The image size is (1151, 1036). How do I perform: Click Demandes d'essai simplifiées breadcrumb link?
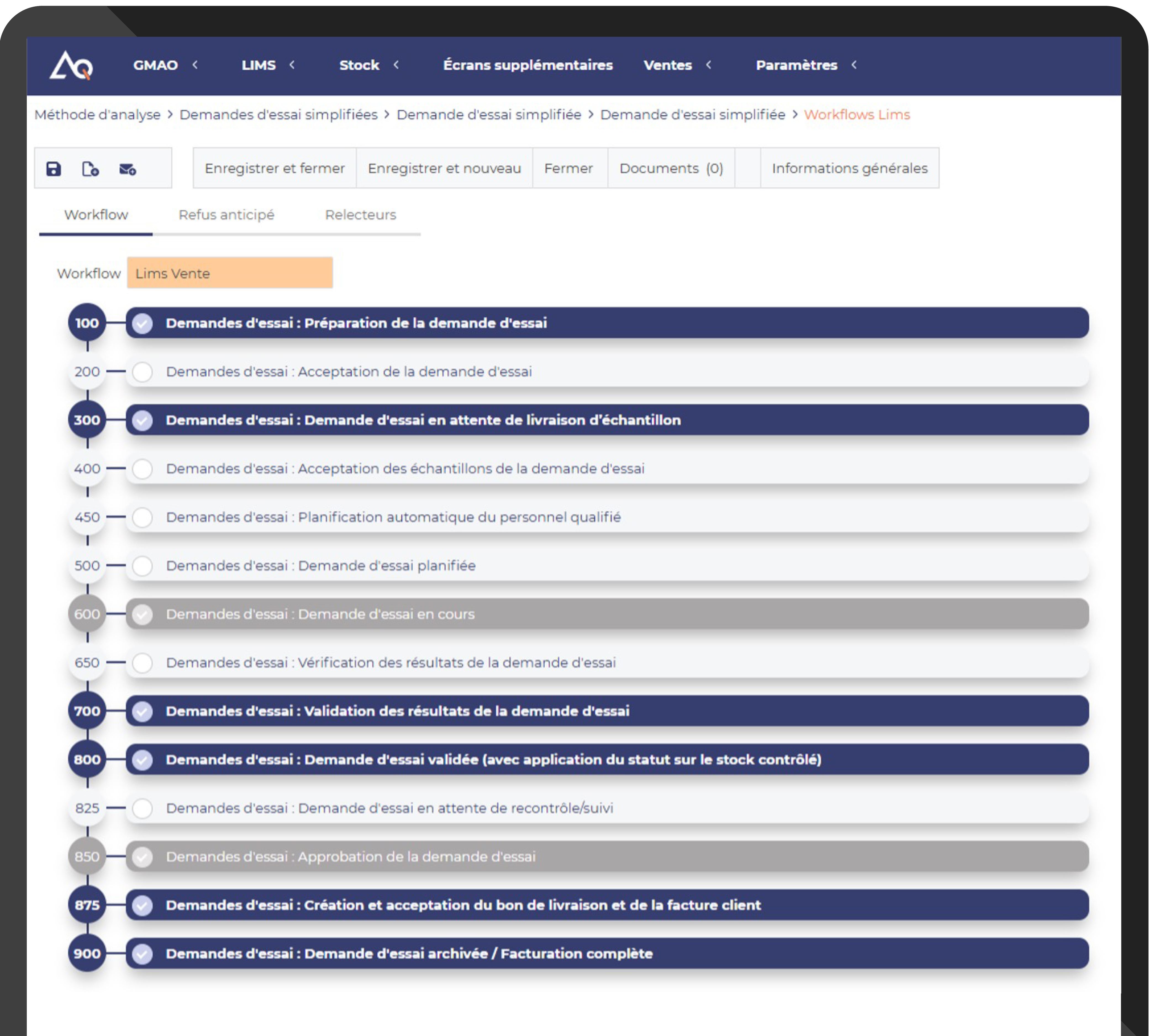[278, 115]
